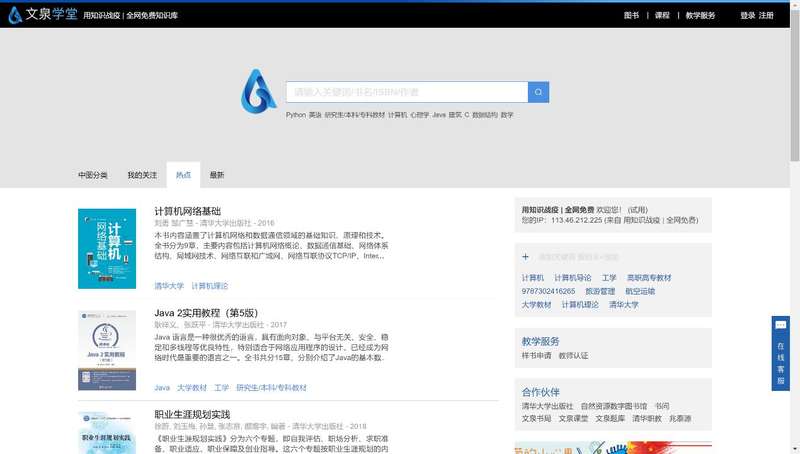Click the 注册 register link
The image size is (800, 454).
coord(766,16)
